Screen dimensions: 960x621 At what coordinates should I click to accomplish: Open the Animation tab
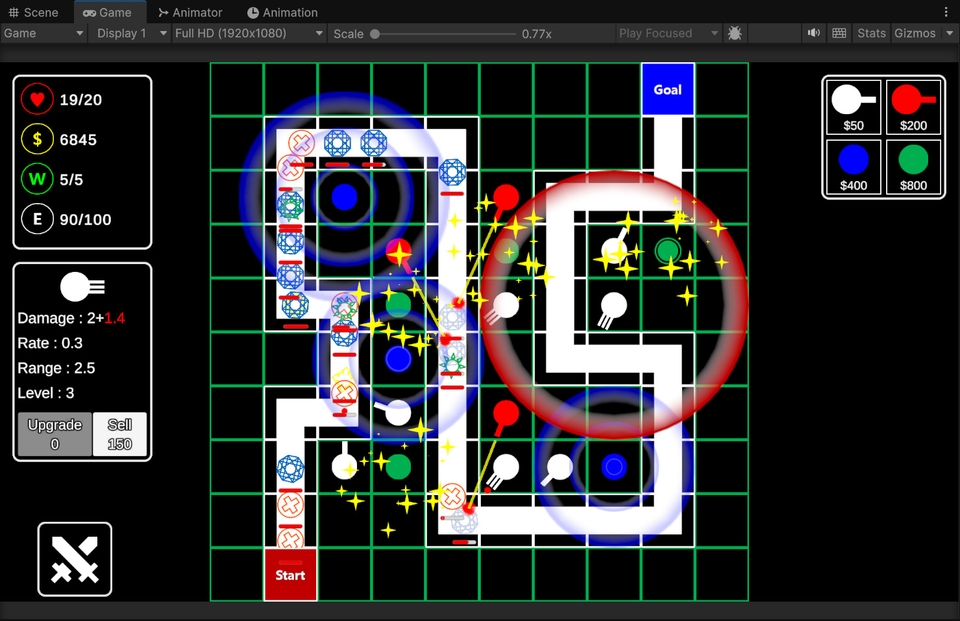coord(282,12)
